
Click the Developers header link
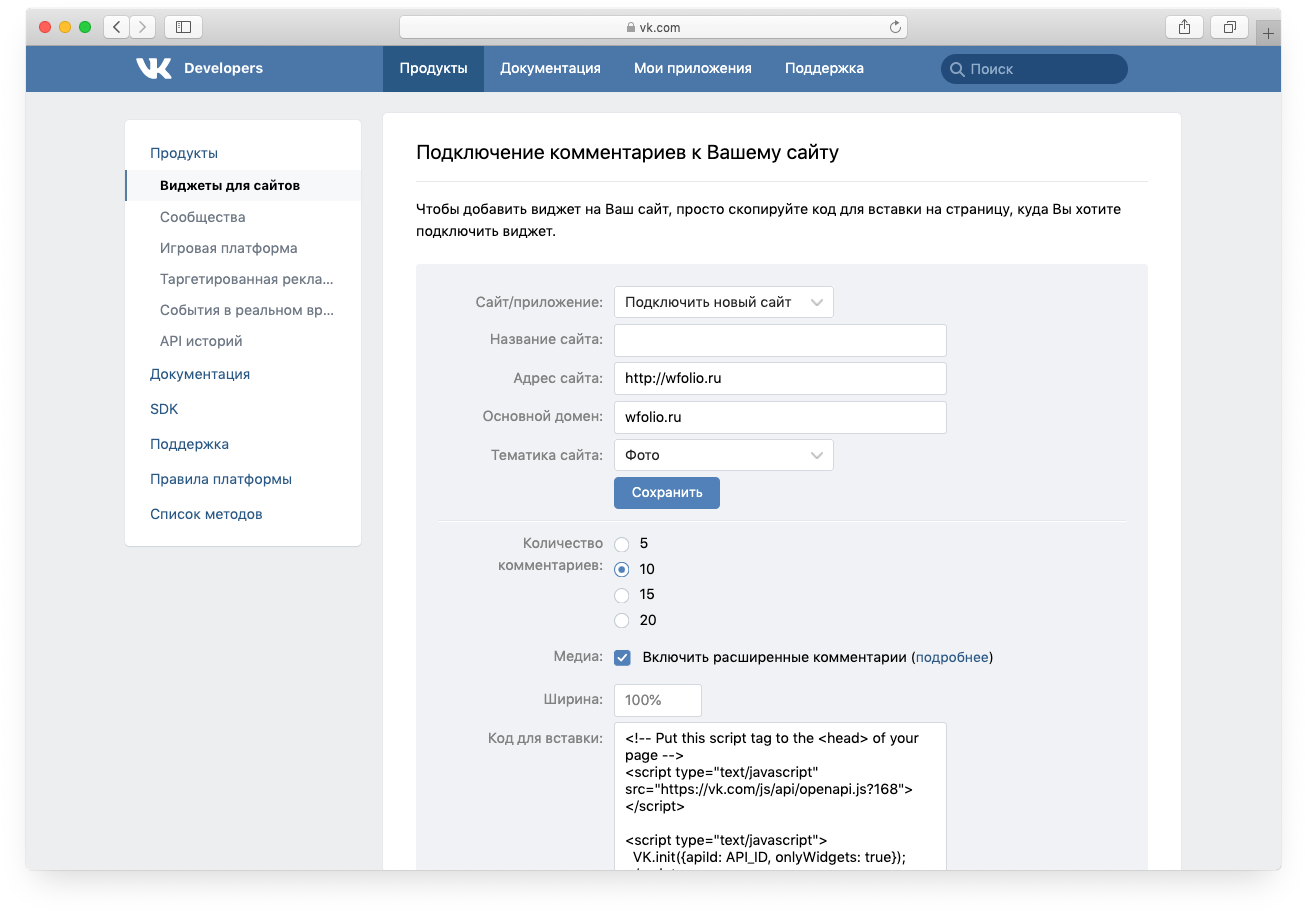223,68
